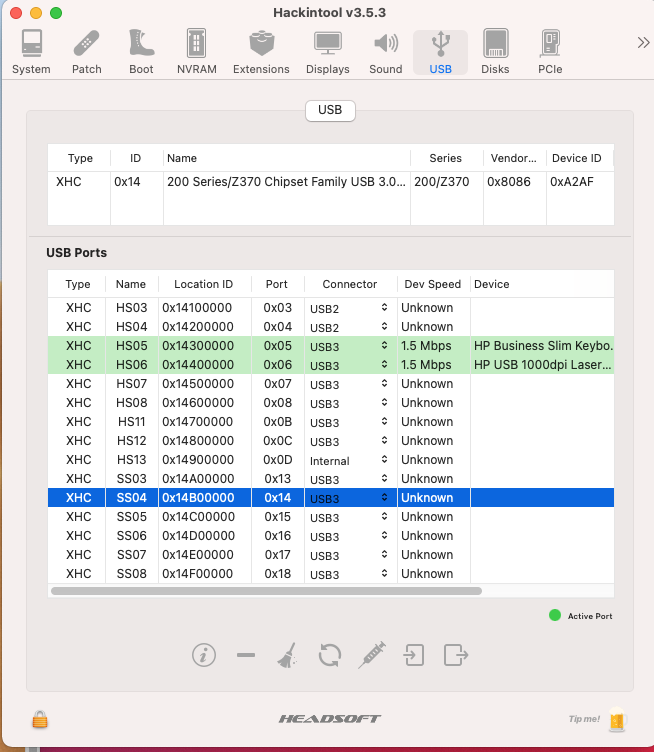Open connector dropdown for HS13 Internal port

pos(349,460)
